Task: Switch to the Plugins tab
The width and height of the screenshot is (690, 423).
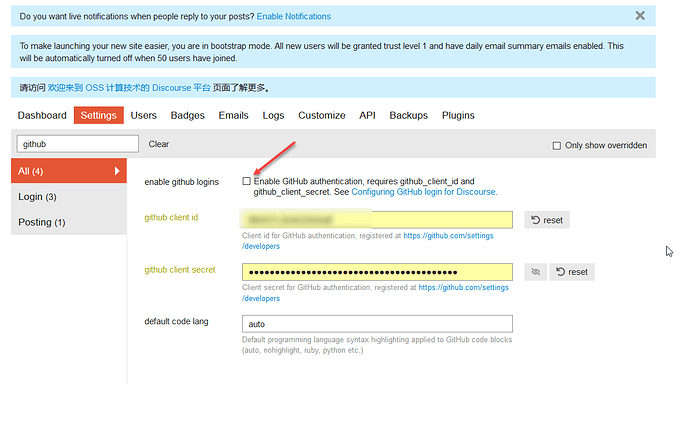Action: [458, 115]
